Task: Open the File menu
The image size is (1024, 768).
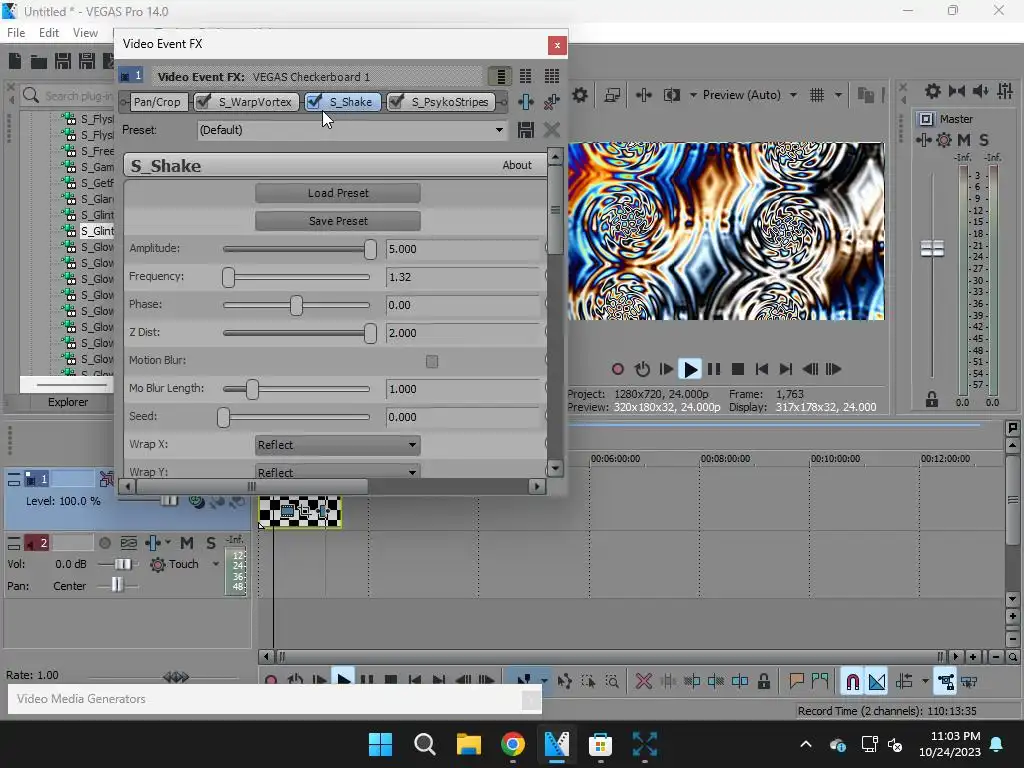Action: (16, 33)
